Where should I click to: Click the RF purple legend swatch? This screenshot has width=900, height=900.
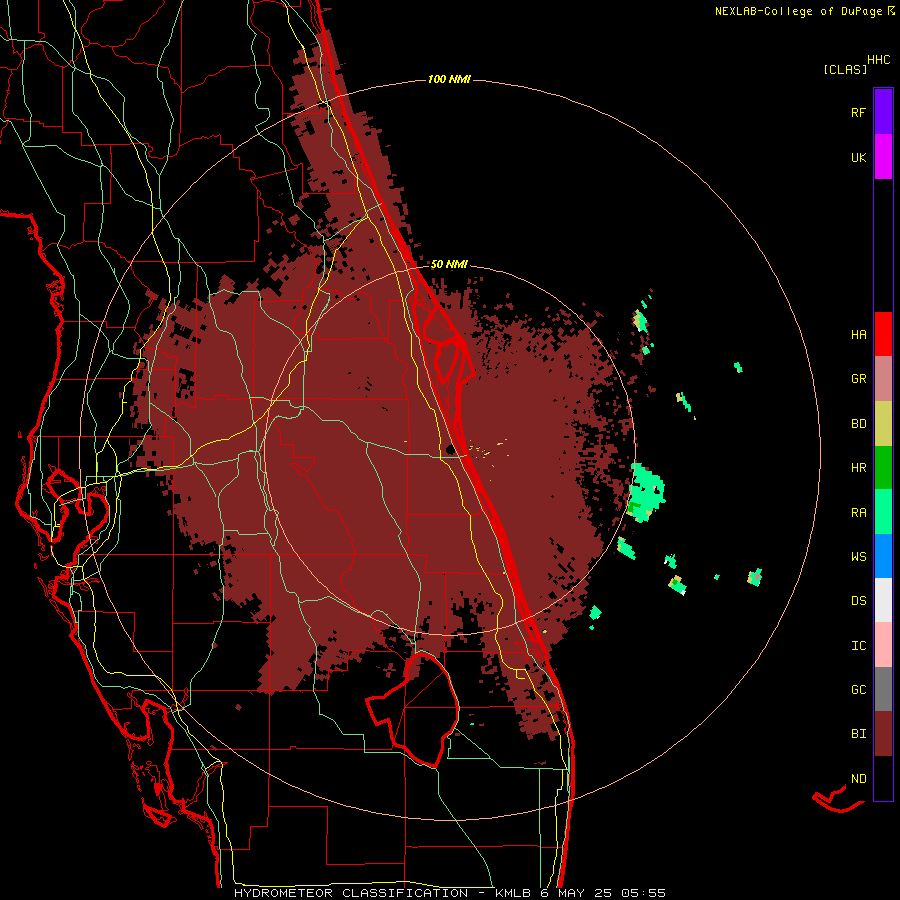(883, 112)
